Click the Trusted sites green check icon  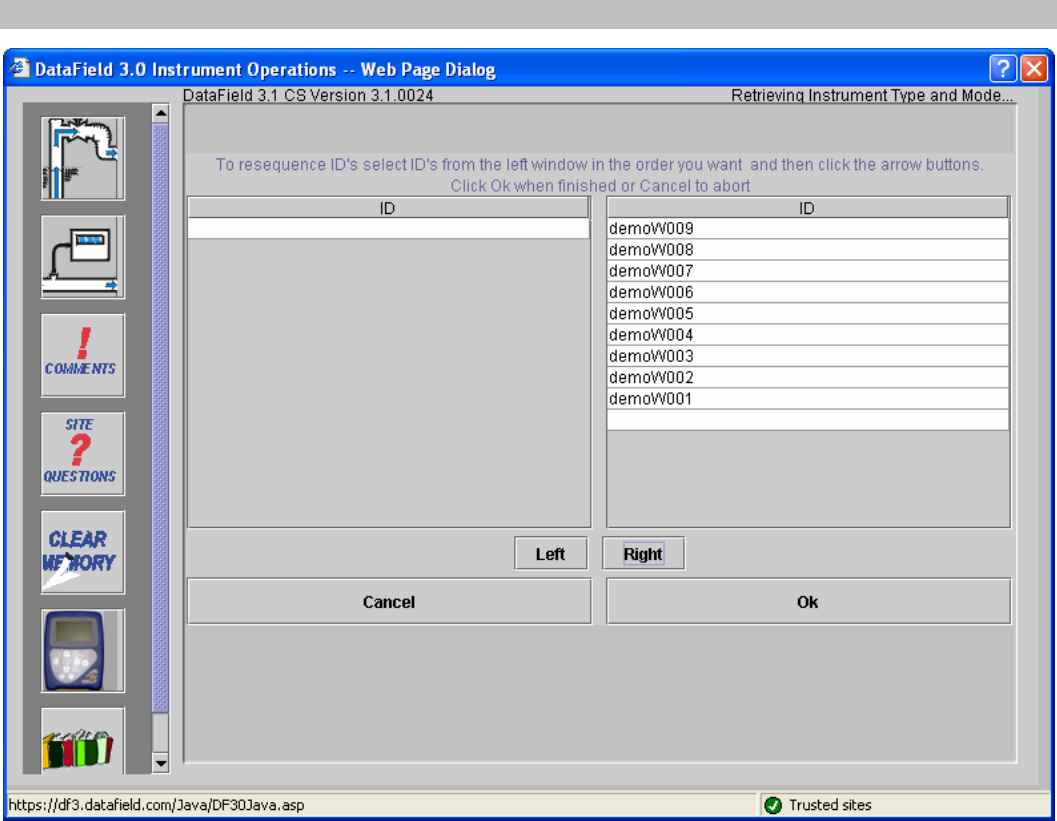click(x=773, y=805)
